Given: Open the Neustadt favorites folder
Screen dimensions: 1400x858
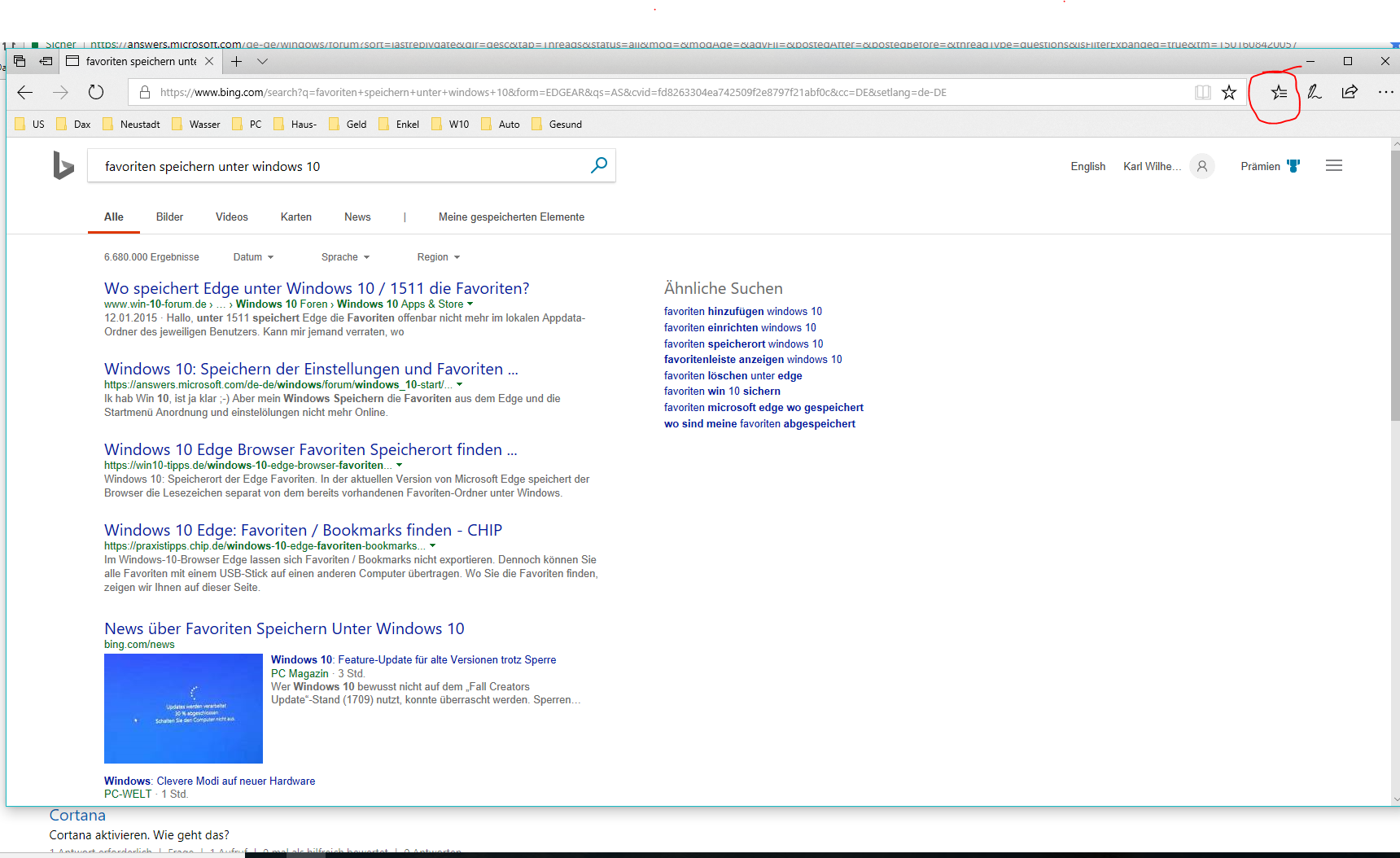Looking at the screenshot, I should coord(131,124).
